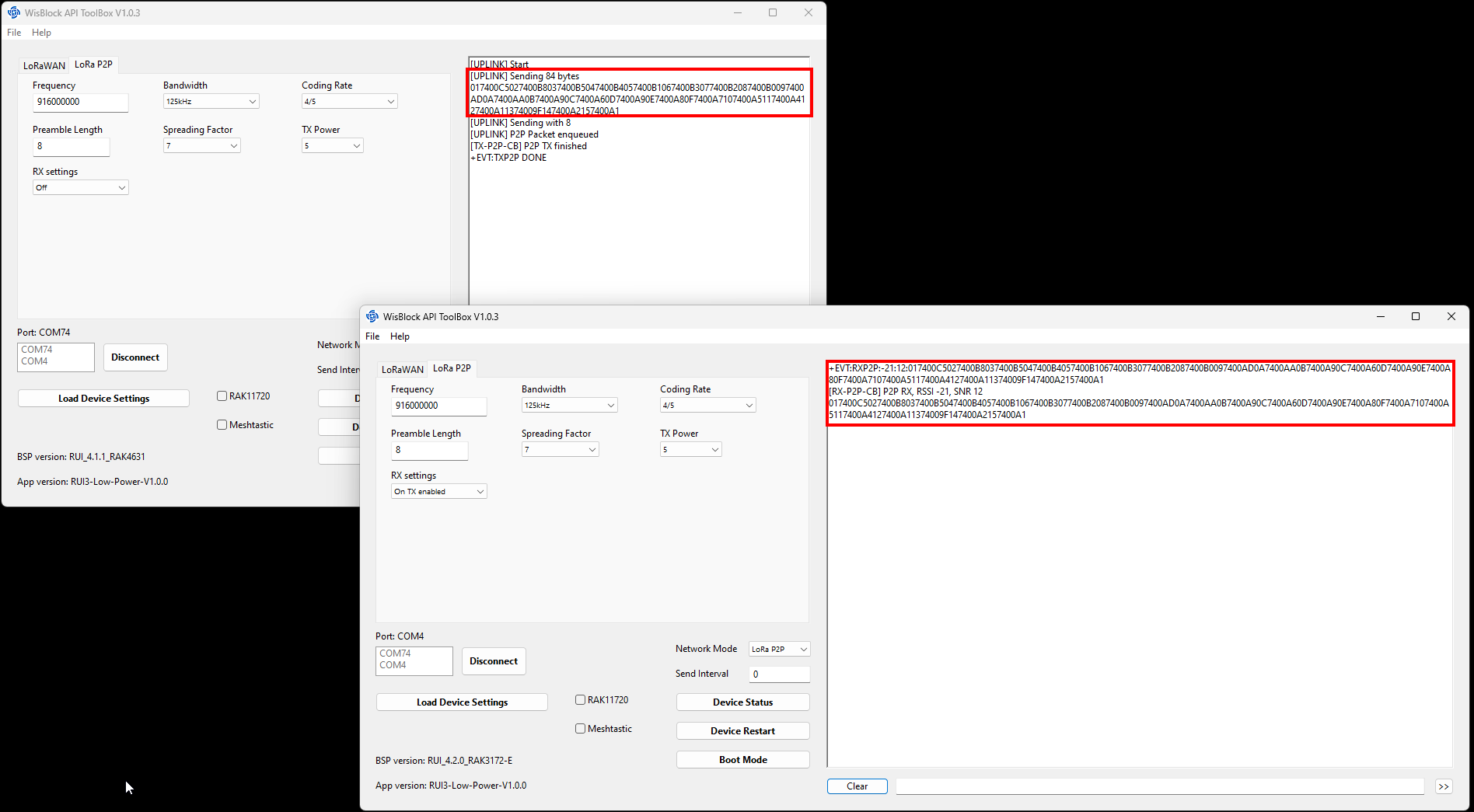Image resolution: width=1474 pixels, height=812 pixels.
Task: Click the Boot Mode button
Action: (742, 760)
